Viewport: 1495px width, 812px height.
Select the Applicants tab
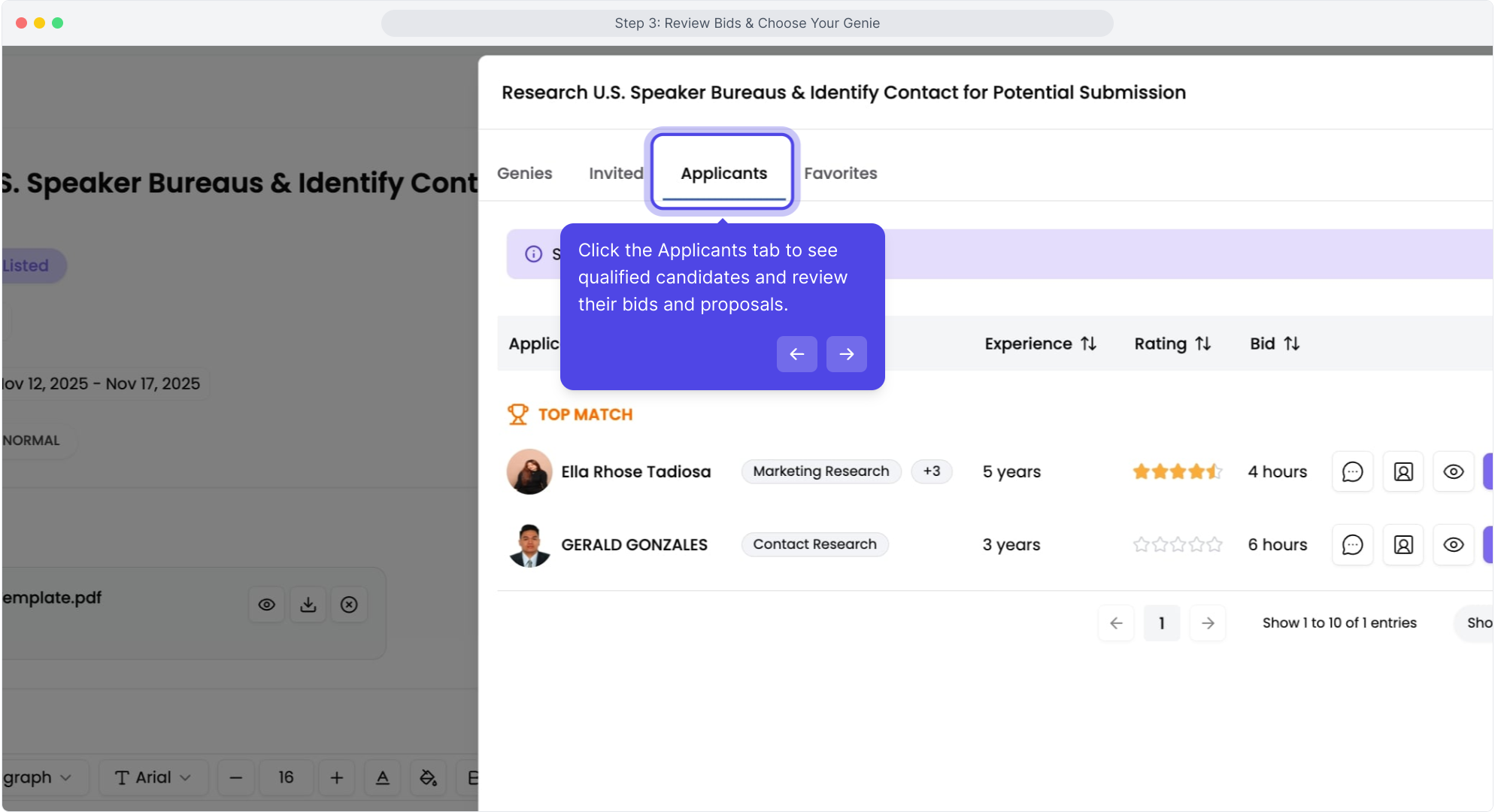(x=723, y=173)
